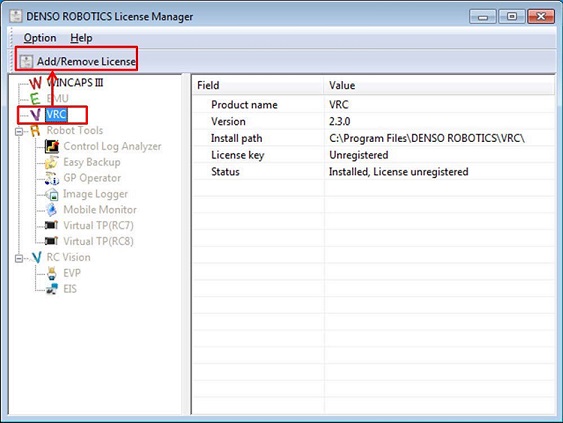Click the Mobile Monitor icon

[52, 210]
